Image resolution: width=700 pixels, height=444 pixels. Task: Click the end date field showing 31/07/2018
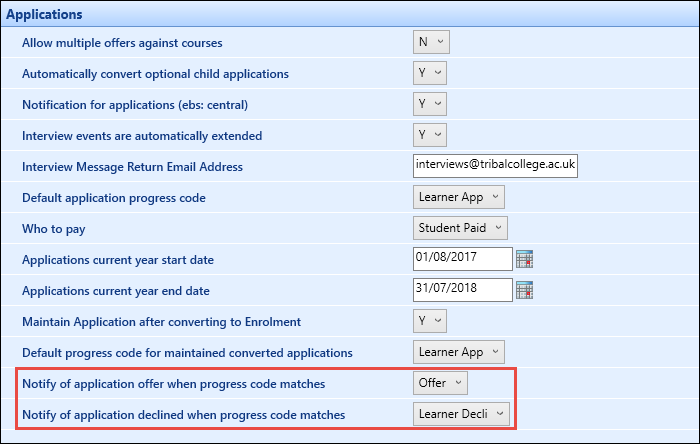pos(462,290)
